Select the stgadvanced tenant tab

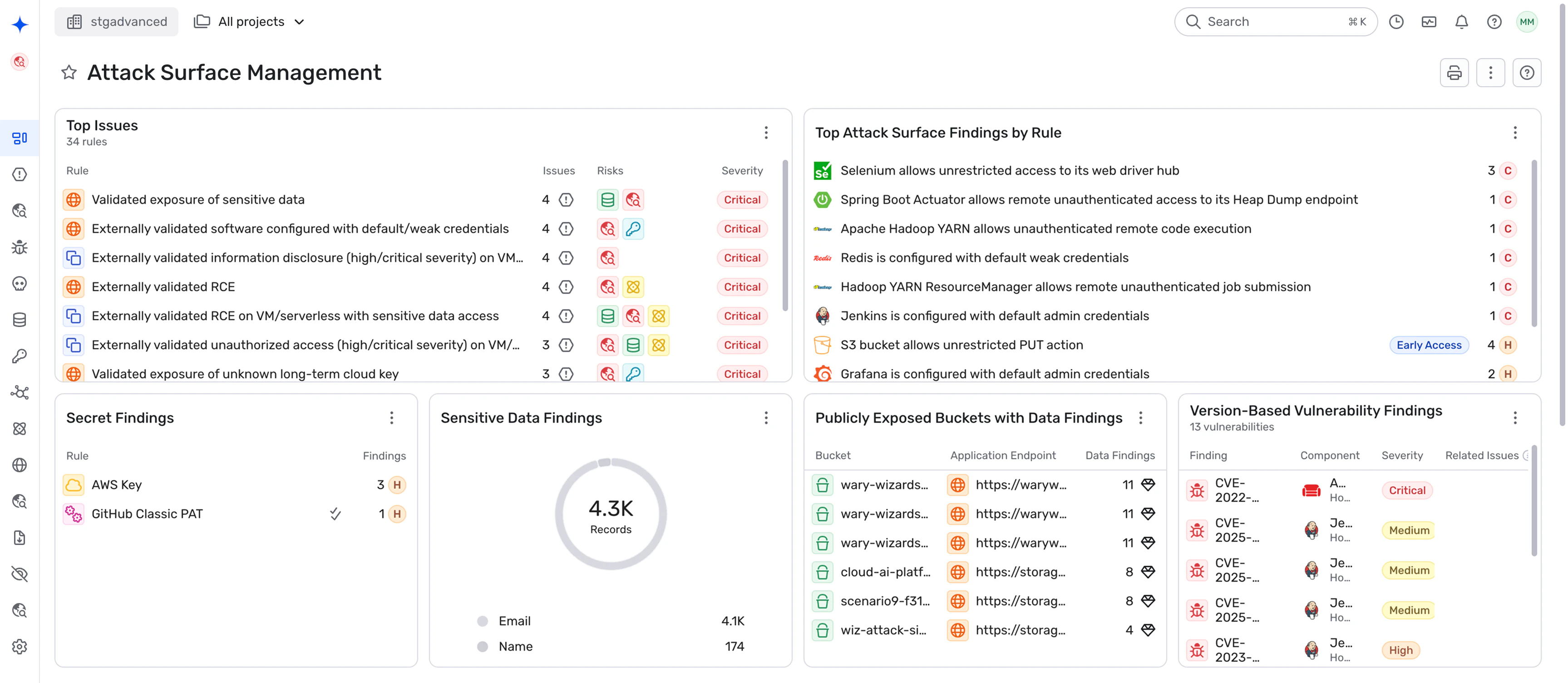pos(116,22)
